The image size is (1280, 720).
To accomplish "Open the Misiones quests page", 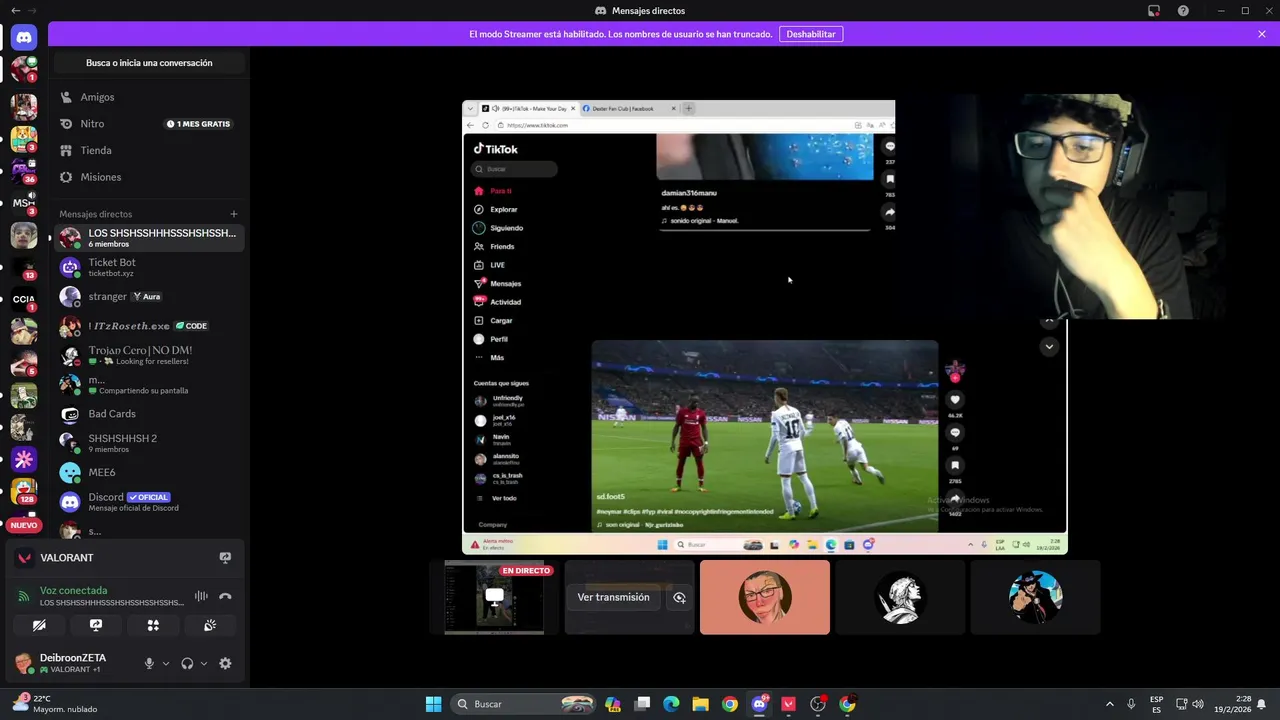I will pos(149,177).
